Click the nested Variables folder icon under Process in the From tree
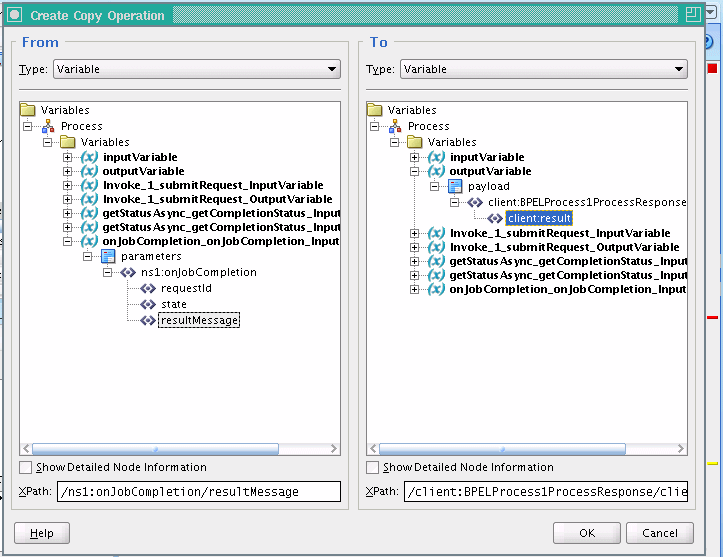This screenshot has height=557, width=723. (x=68, y=142)
